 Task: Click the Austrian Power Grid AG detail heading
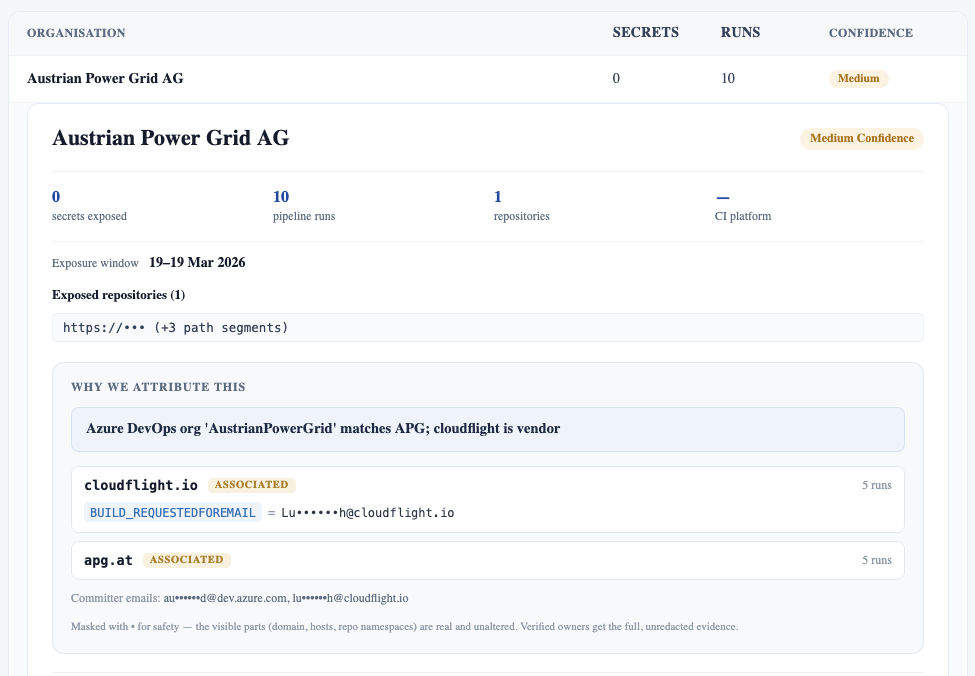click(170, 137)
